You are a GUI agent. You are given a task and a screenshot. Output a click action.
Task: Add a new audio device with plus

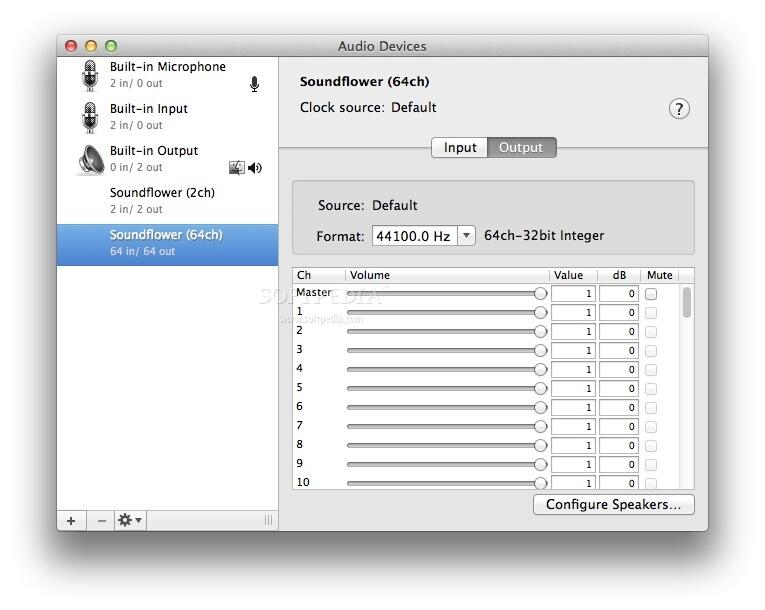click(x=71, y=521)
